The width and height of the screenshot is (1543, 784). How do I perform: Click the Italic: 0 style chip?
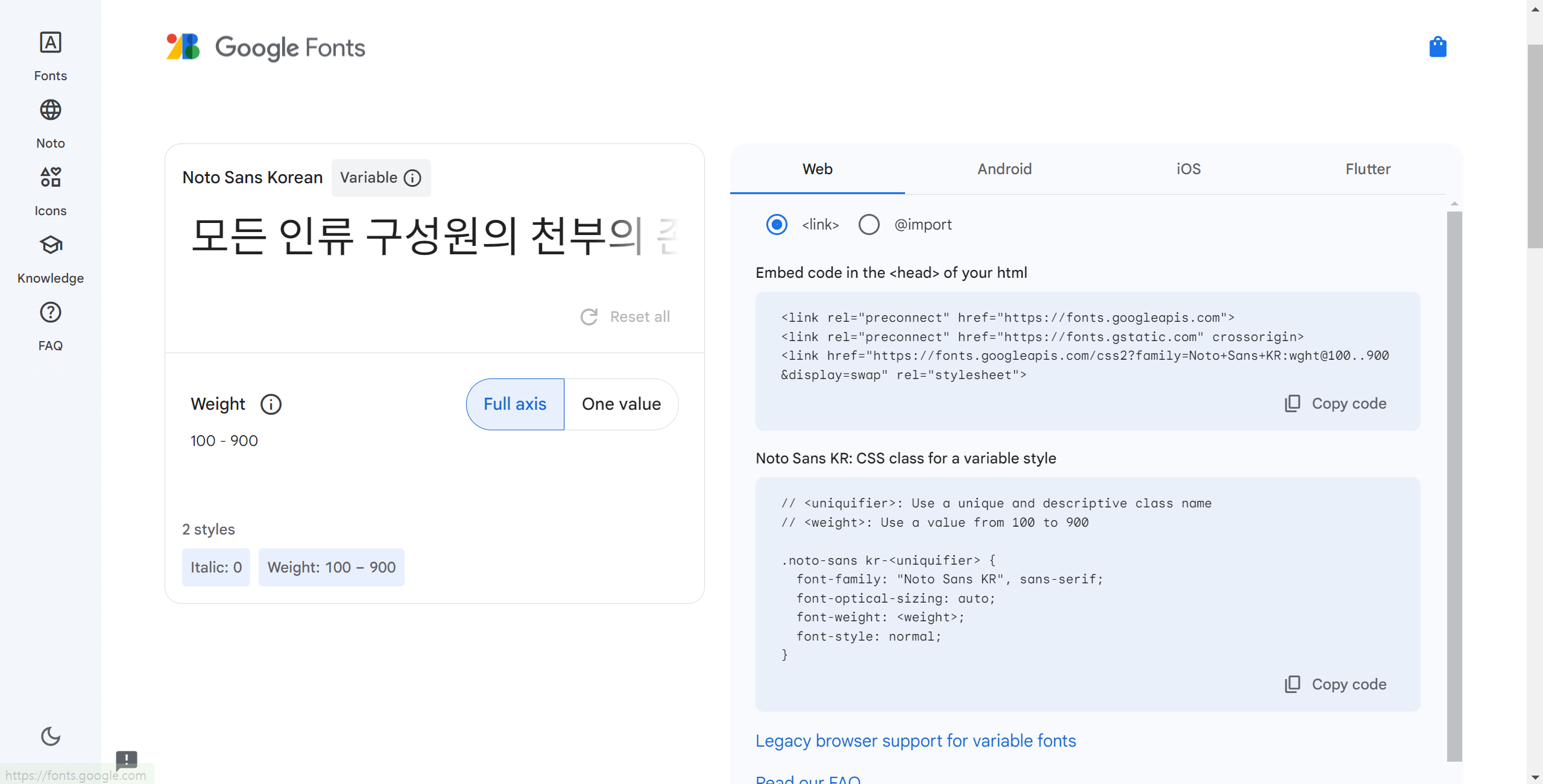[216, 568]
